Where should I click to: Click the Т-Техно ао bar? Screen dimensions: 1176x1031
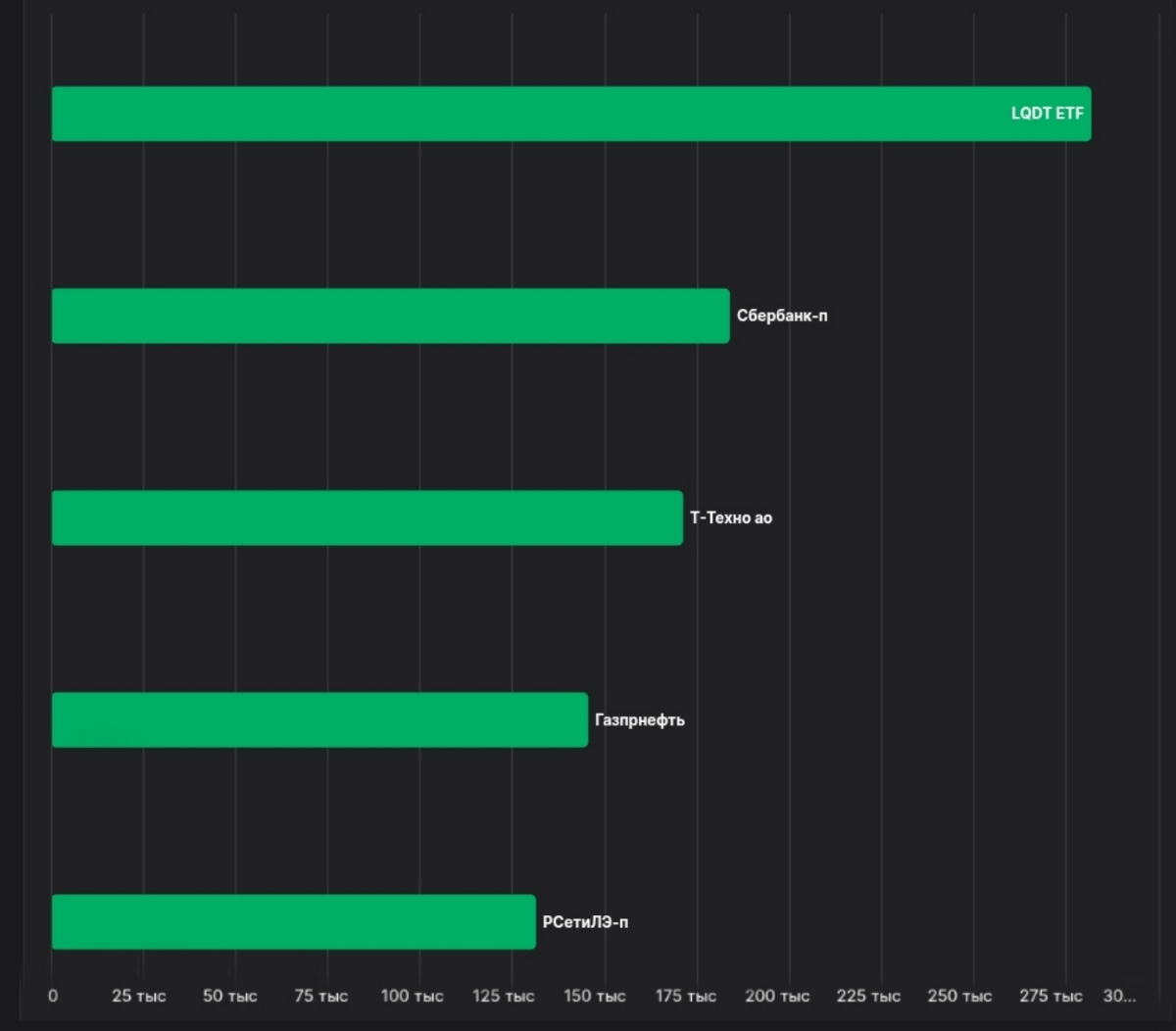pyautogui.click(x=367, y=517)
